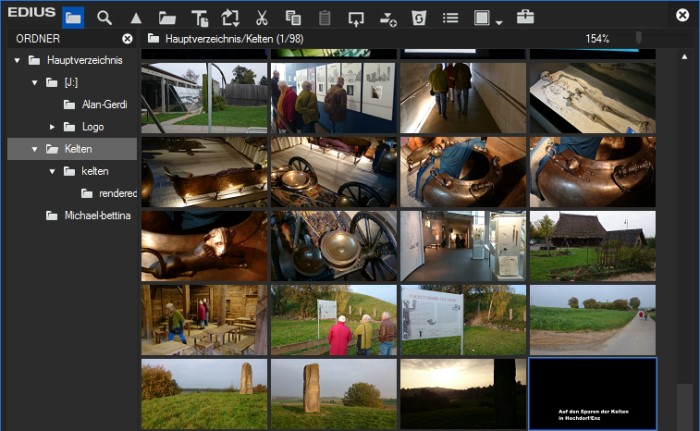Click the Hauptverzeichnis/Kelten (1/98) path text
700x431 pixels.
pos(234,39)
